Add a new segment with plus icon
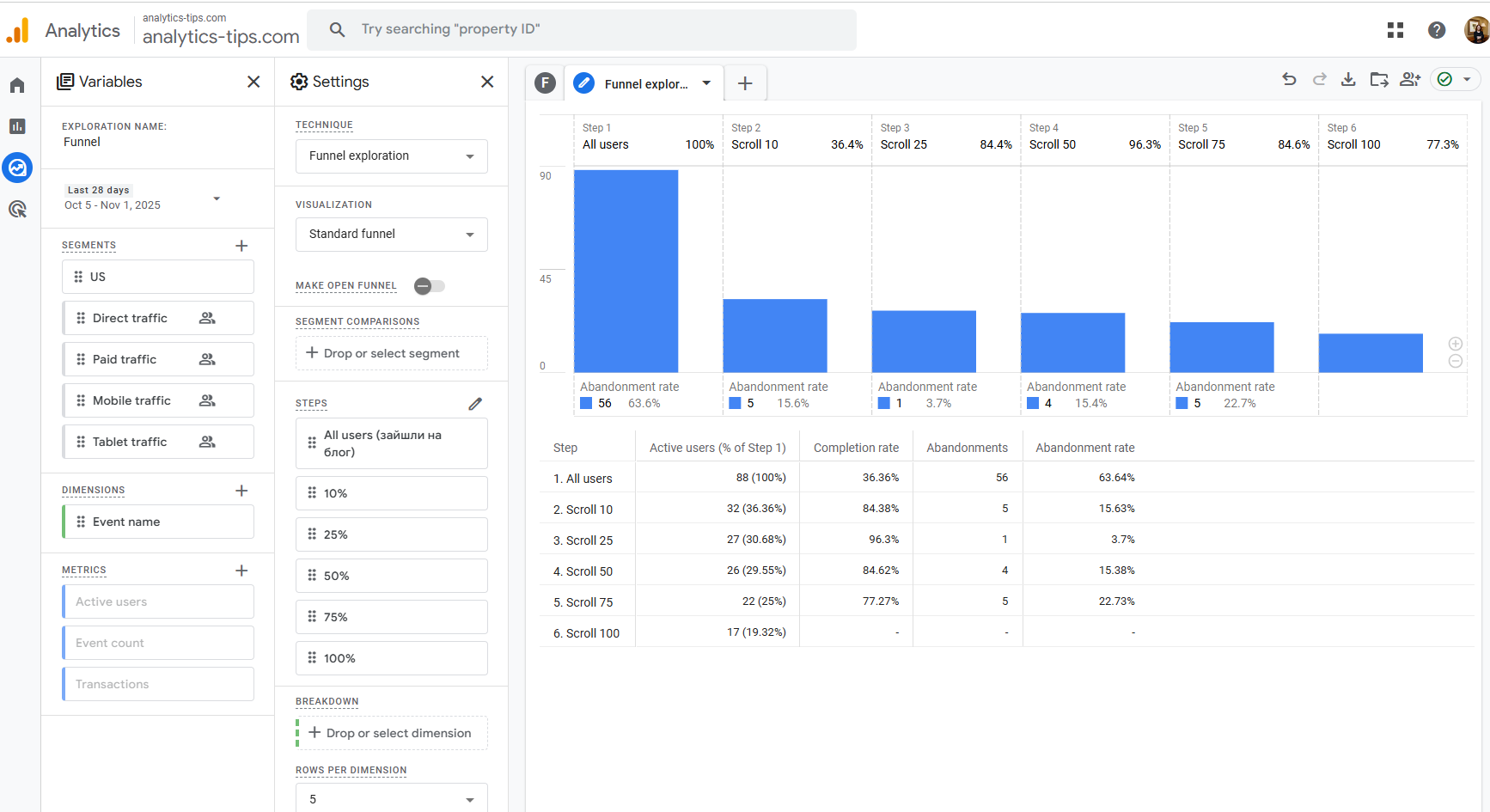Screen dimensions: 1490x812 [241, 246]
